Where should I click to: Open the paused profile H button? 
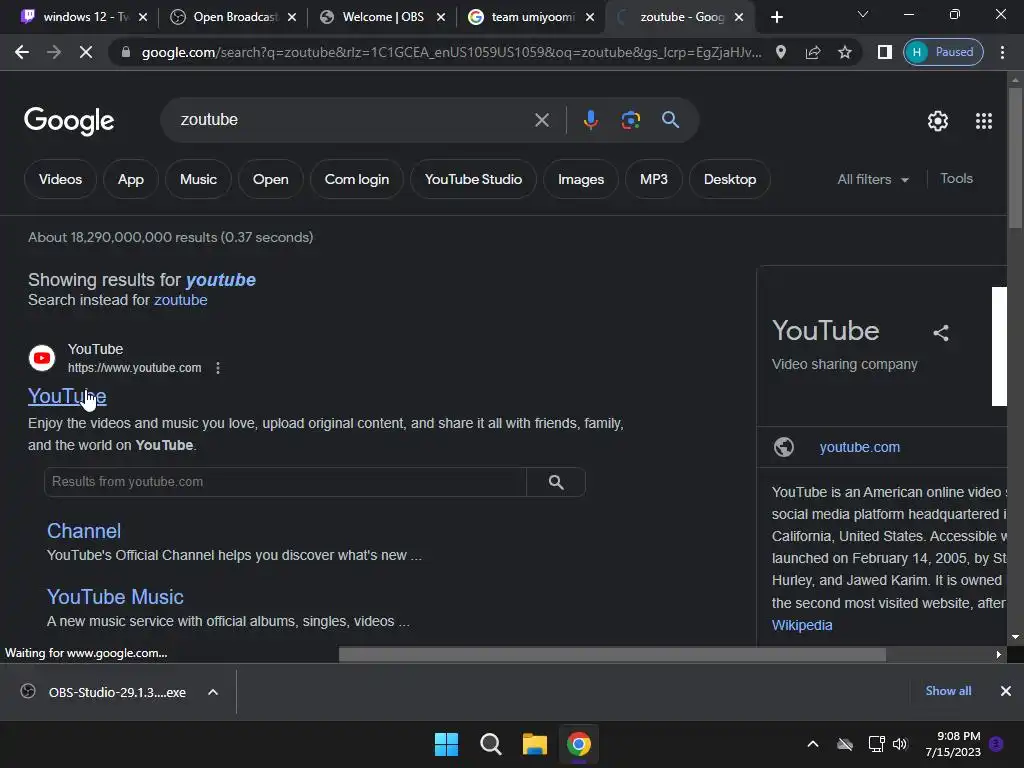pos(943,52)
